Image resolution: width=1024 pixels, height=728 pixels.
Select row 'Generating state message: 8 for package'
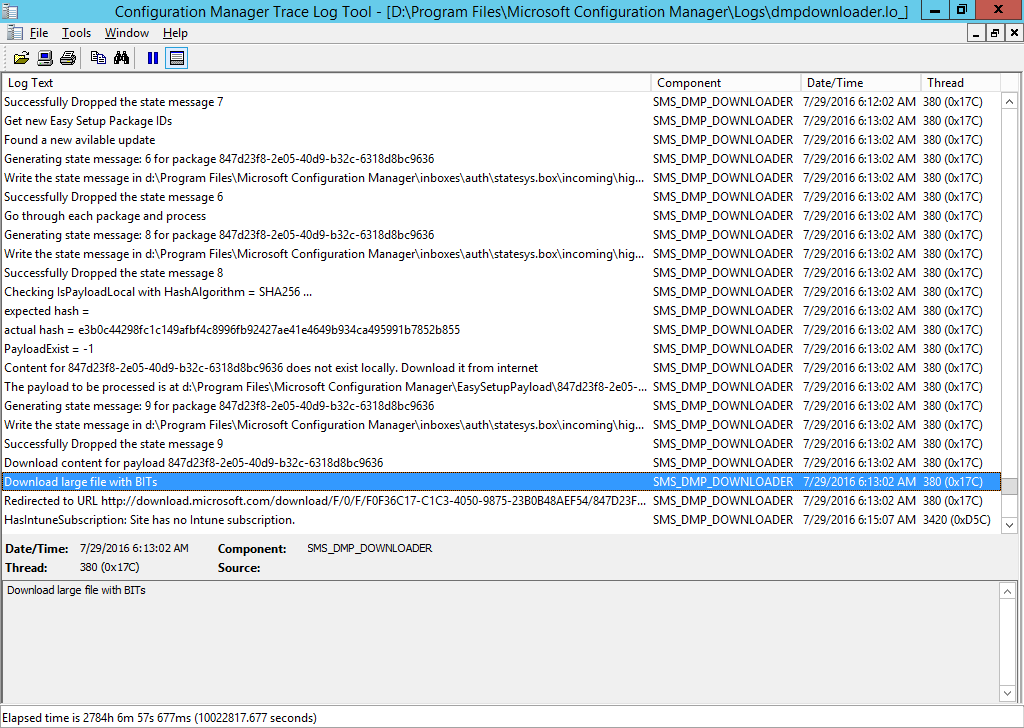pyautogui.click(x=501, y=234)
